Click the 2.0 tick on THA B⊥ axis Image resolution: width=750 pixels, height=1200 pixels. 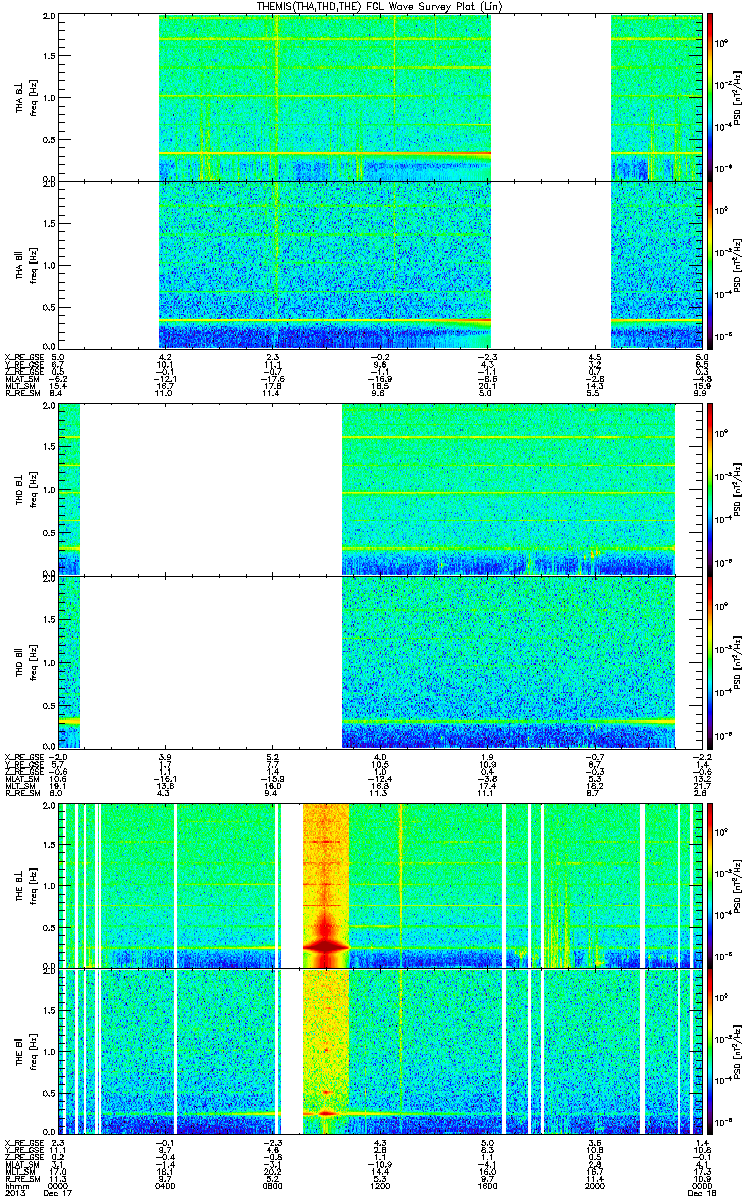click(49, 18)
